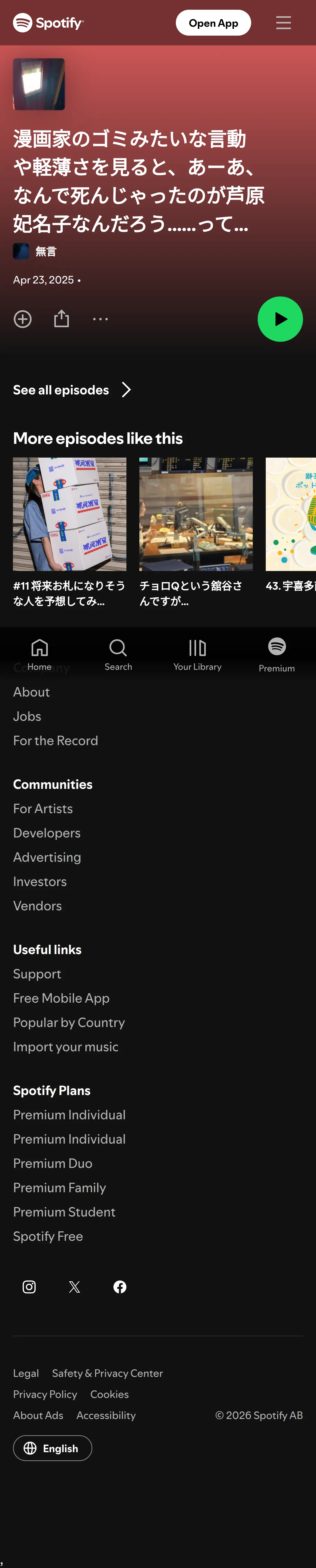This screenshot has height=1568, width=316.
Task: Open Your Library tab
Action: pyautogui.click(x=197, y=654)
